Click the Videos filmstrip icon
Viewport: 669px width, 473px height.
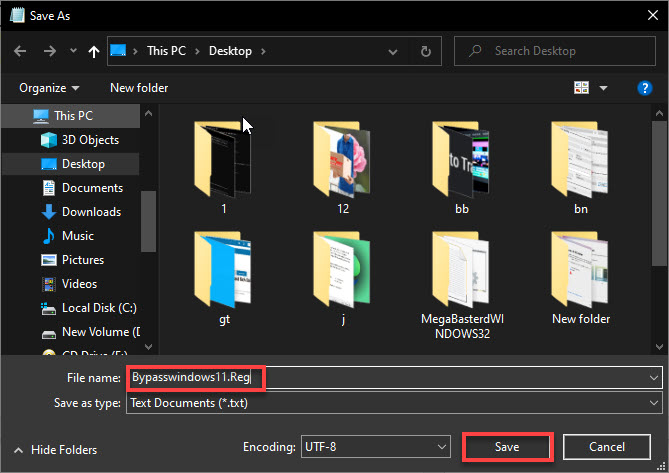tap(49, 284)
